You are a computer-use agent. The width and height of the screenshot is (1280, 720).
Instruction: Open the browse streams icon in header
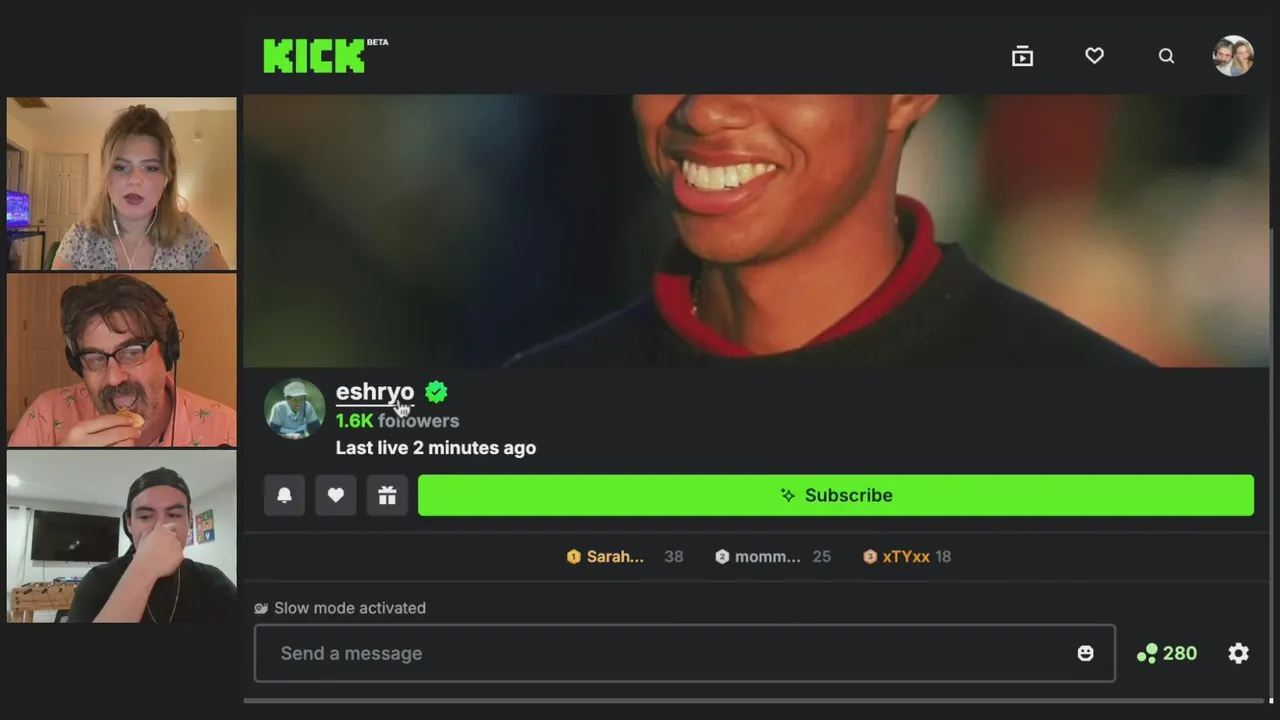tap(1022, 56)
